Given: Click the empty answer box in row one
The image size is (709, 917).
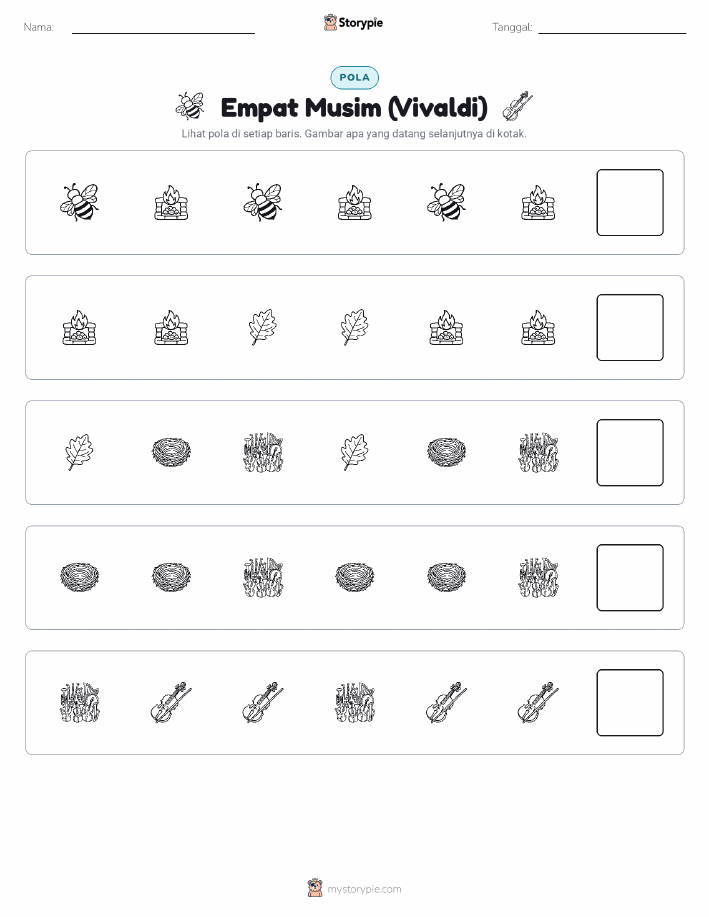Looking at the screenshot, I should click(x=630, y=202).
